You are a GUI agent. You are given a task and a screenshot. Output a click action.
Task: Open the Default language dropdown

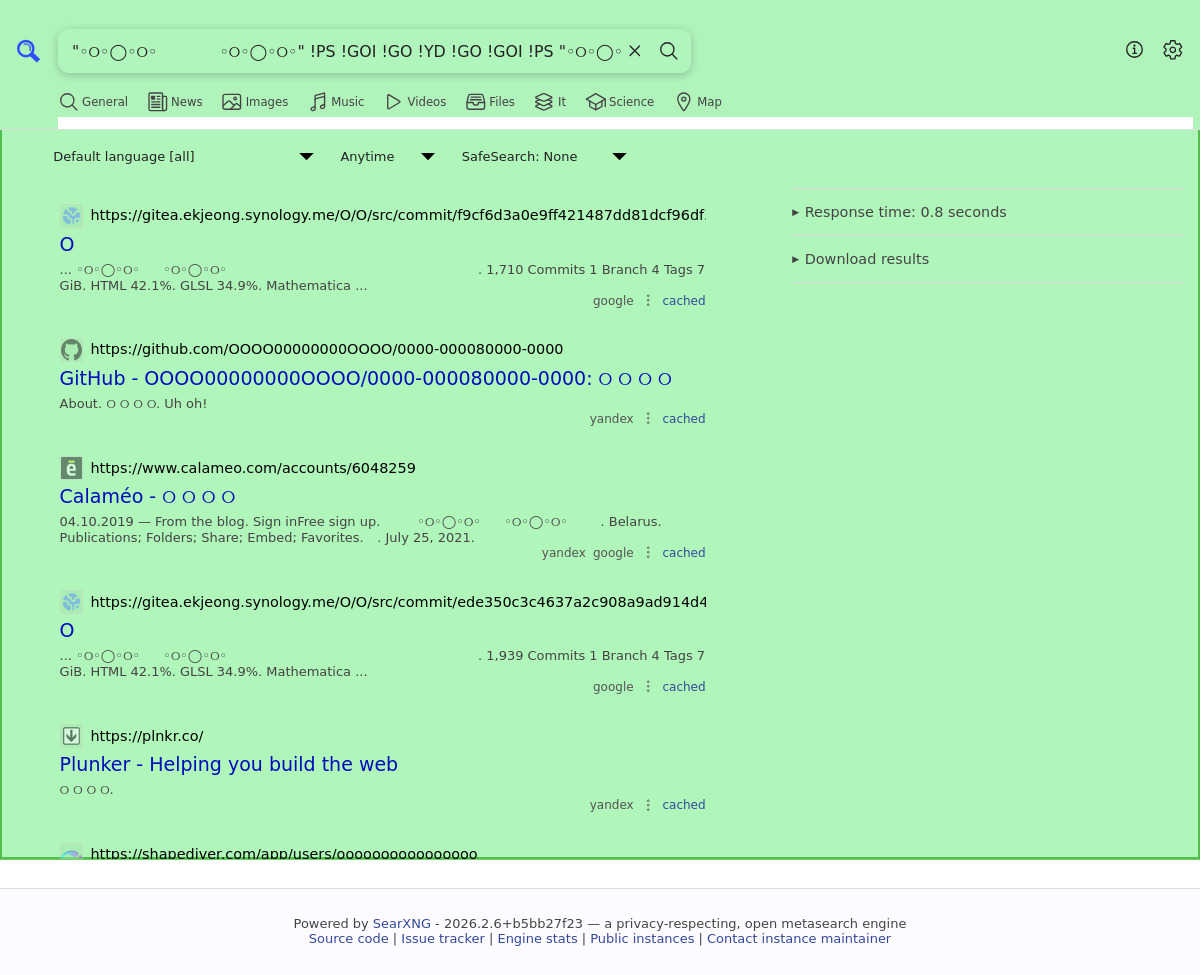coord(183,157)
